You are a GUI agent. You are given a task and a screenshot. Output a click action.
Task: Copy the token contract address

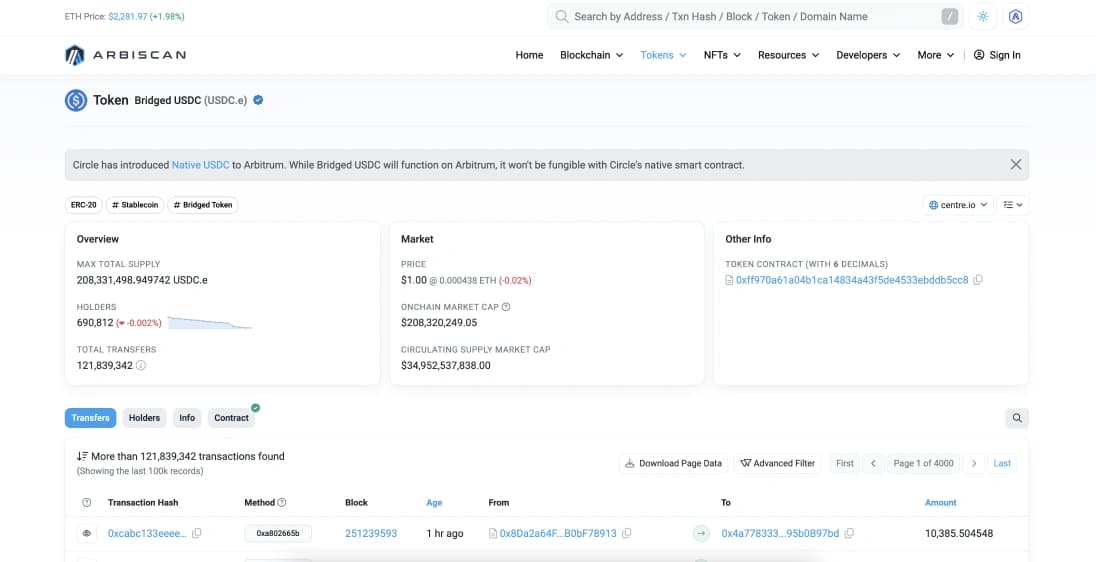(978, 280)
